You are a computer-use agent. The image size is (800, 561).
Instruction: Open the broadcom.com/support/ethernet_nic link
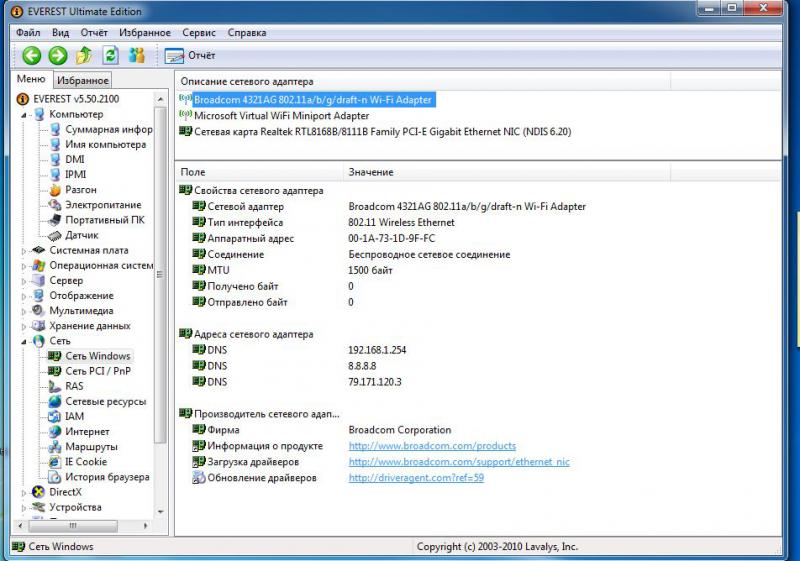[x=459, y=462]
